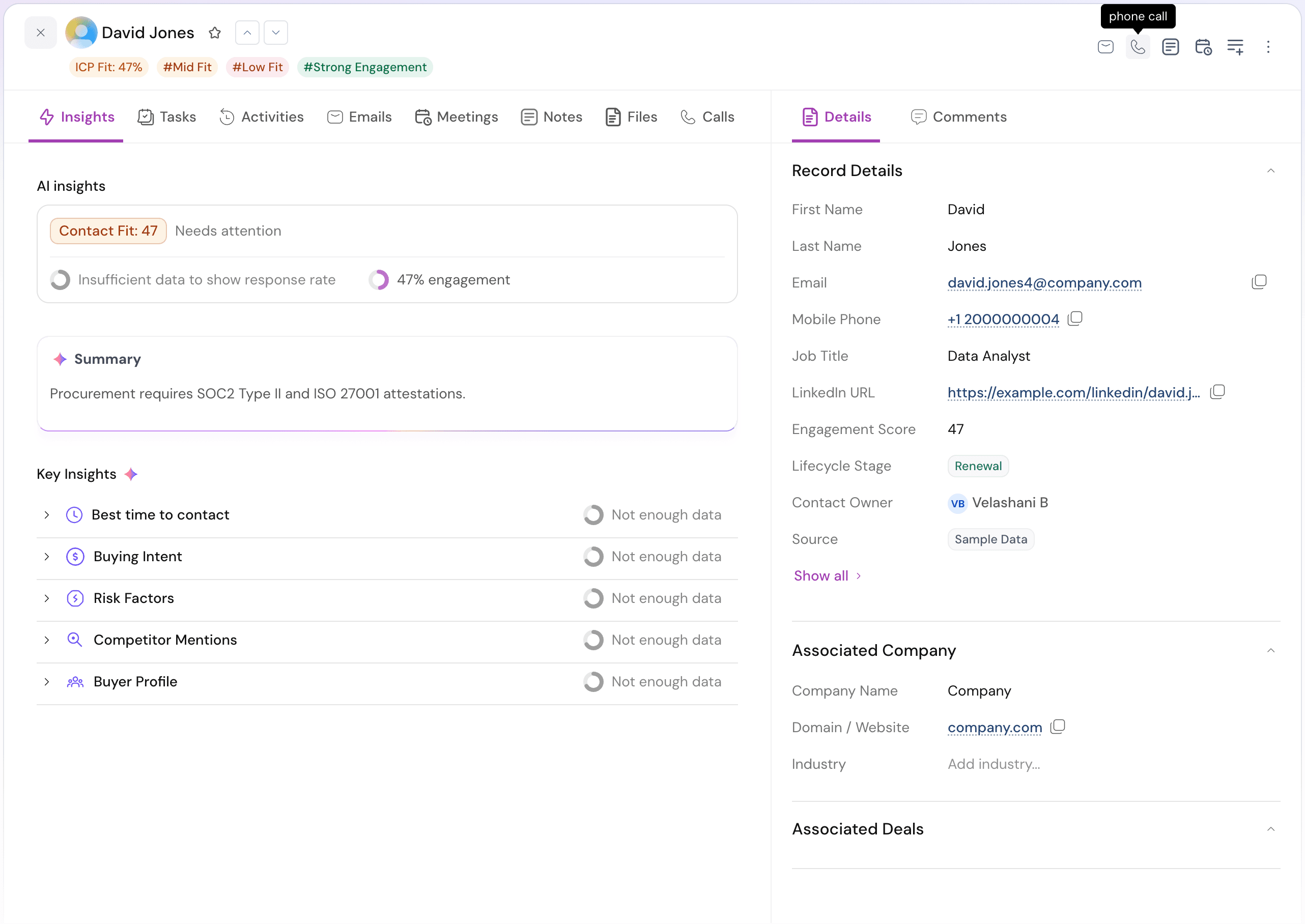Click mobile phone number +1 2000000004
The image size is (1305, 924).
(1003, 319)
